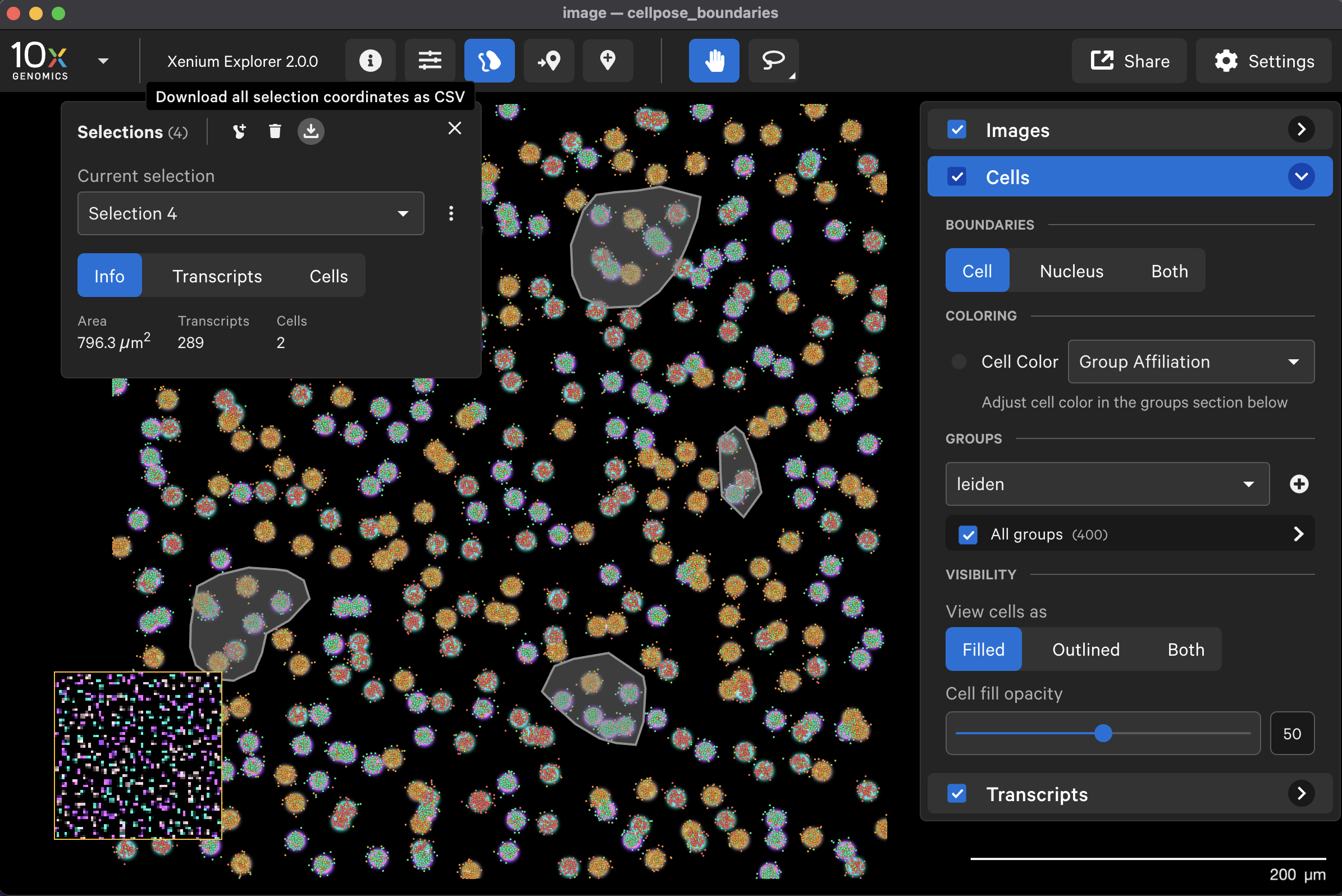1342x896 pixels.
Task: Click the Share button
Action: pos(1129,61)
